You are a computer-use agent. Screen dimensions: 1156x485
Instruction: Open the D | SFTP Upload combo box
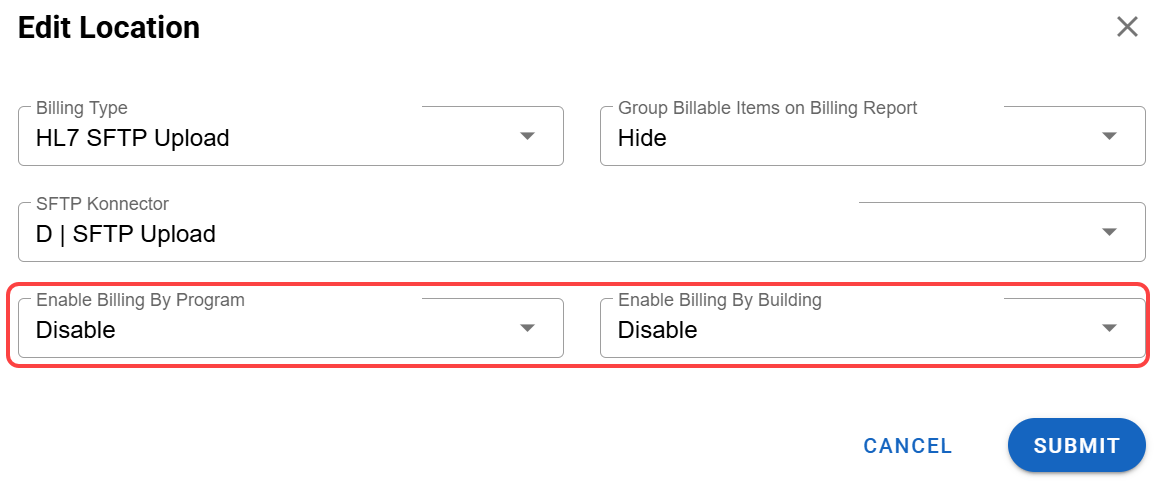(x=126, y=234)
